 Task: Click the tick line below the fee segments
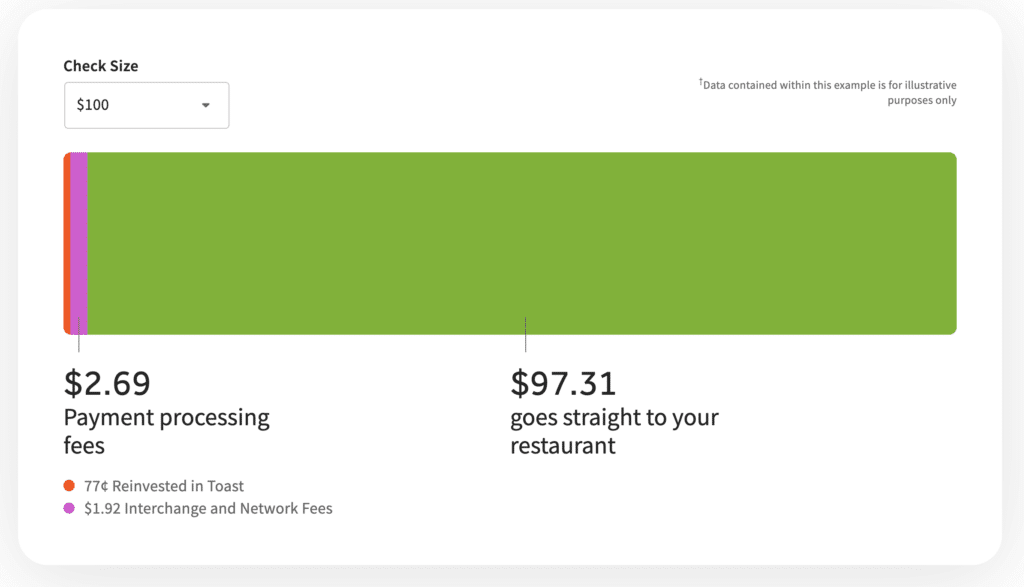click(78, 341)
